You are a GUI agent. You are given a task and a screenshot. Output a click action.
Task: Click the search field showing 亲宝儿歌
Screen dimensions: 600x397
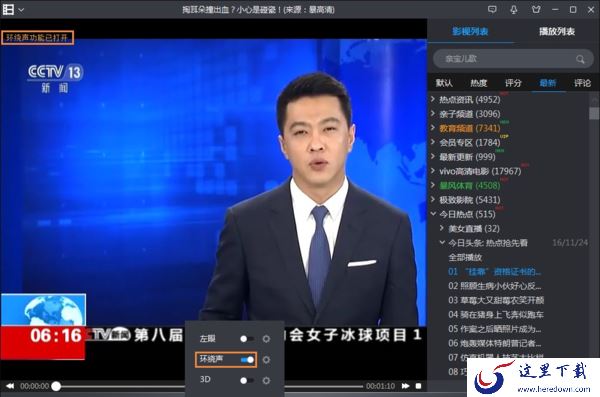[513, 59]
